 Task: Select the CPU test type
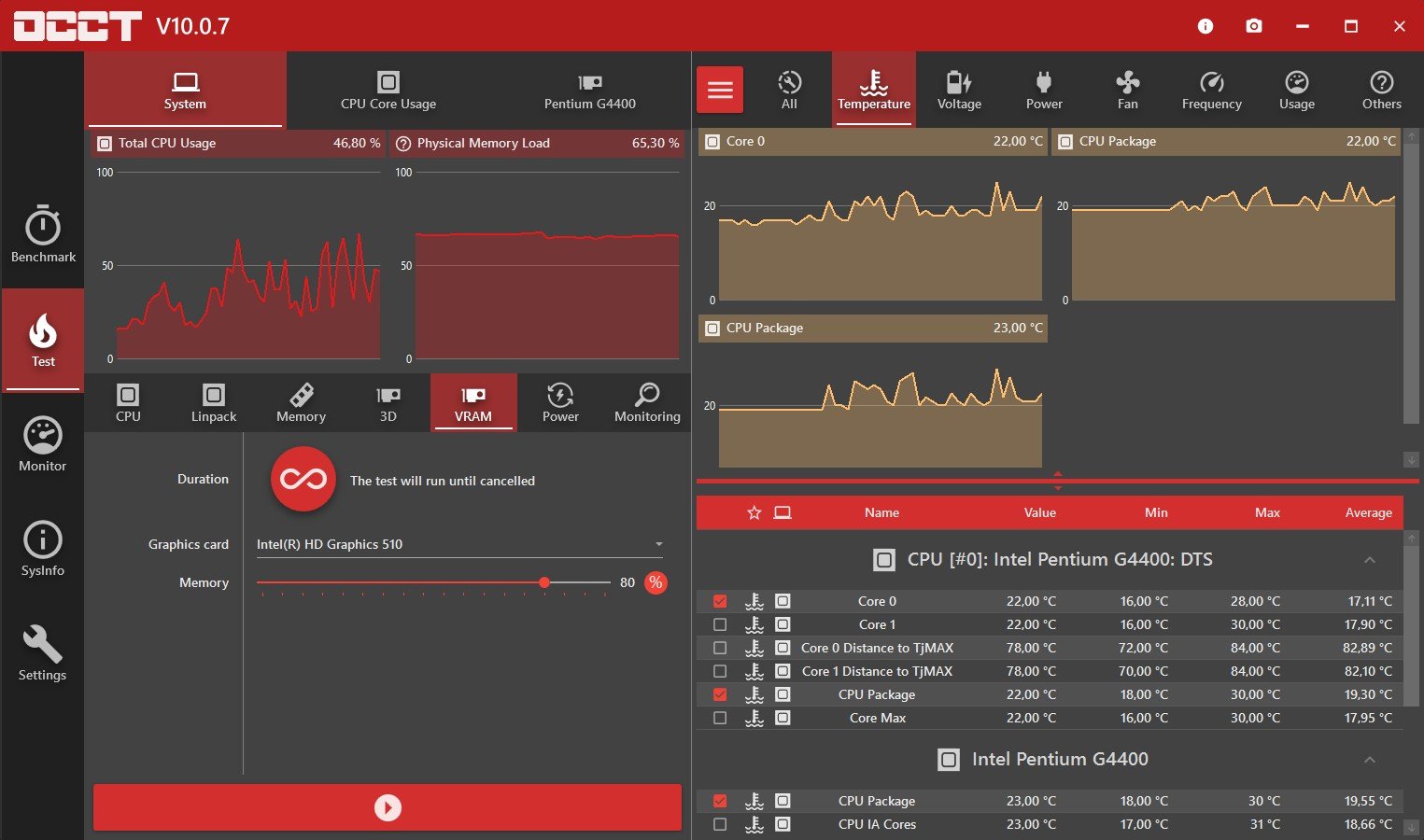pos(128,402)
